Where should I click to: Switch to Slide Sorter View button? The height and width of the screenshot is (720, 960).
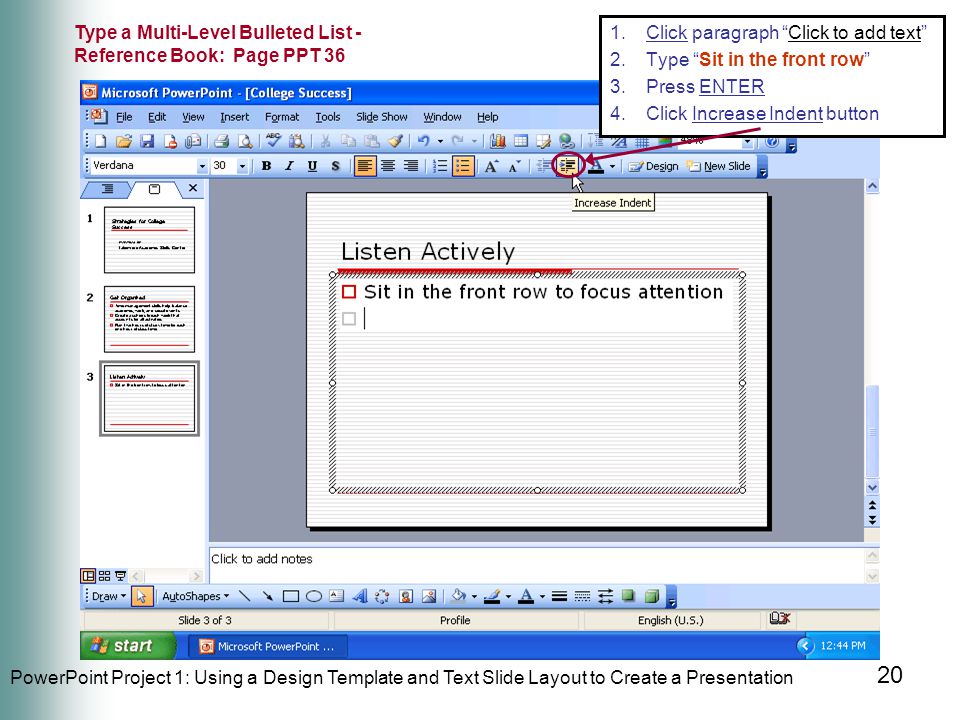104,576
